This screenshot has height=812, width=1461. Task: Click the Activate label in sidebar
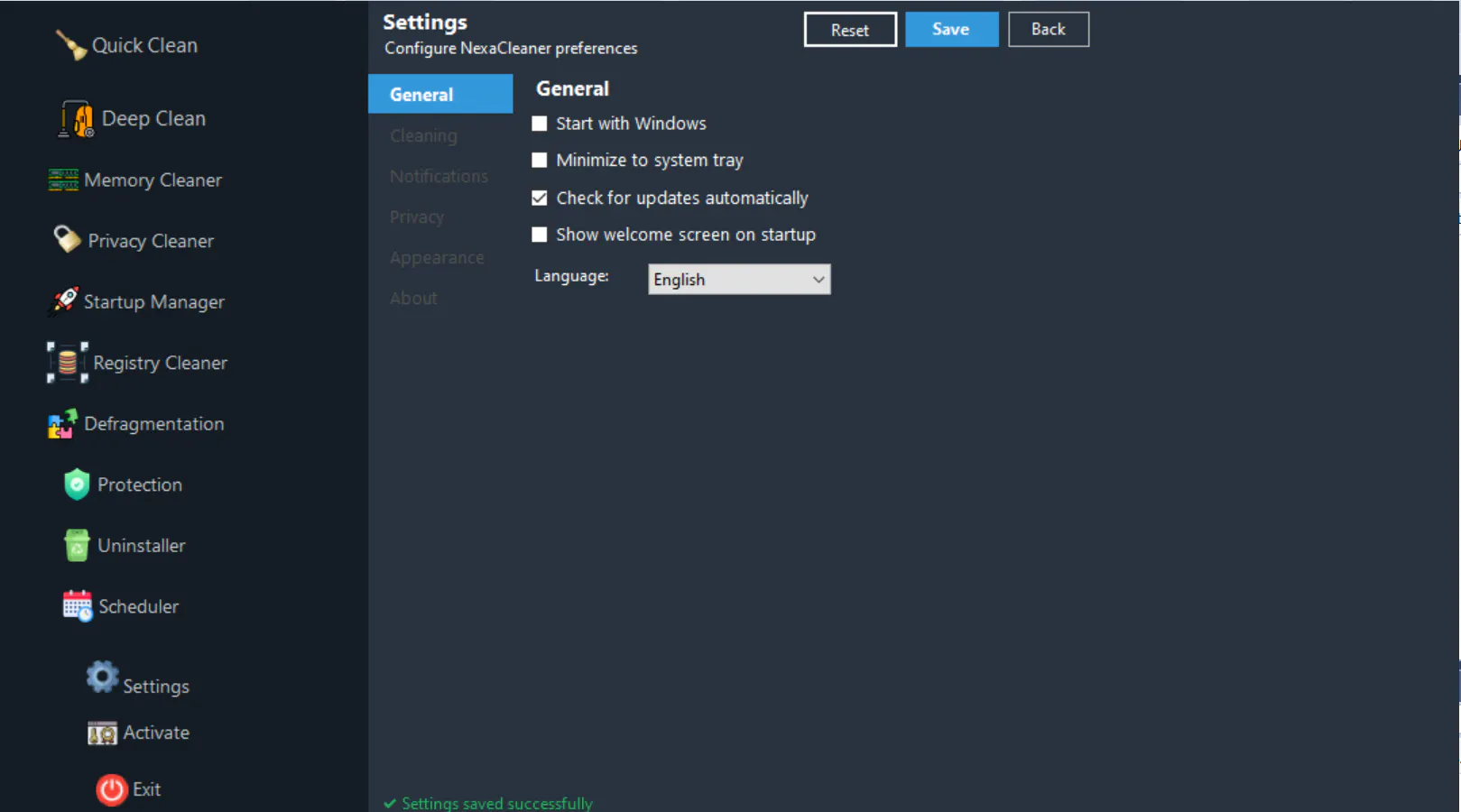156,733
